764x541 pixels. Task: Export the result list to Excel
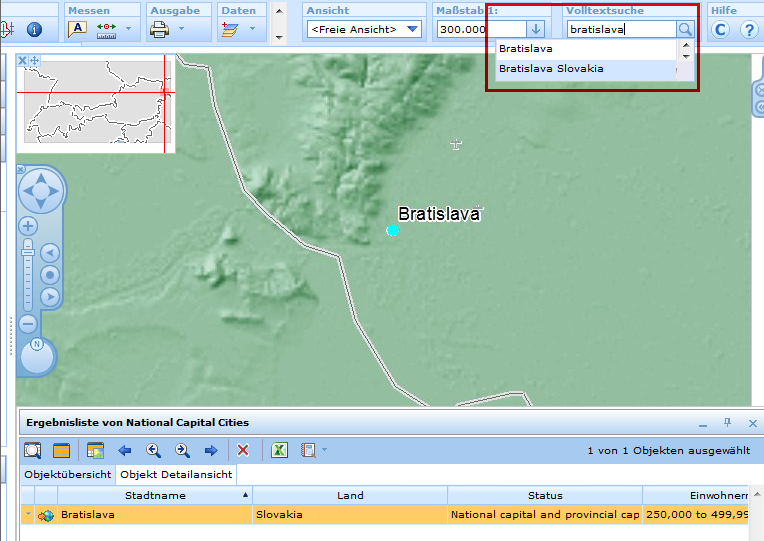pos(281,450)
